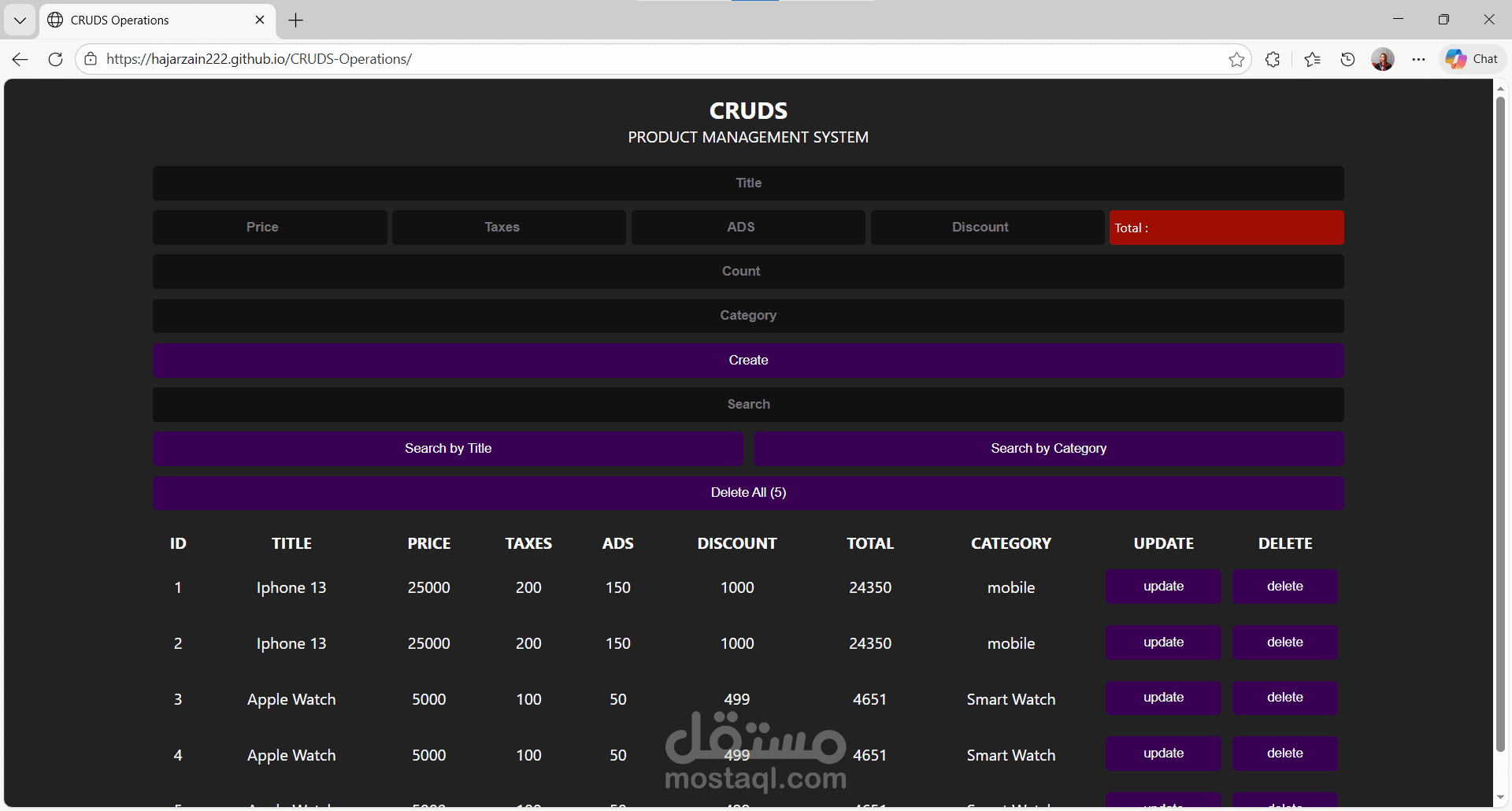Open the user profile avatar

(1383, 59)
